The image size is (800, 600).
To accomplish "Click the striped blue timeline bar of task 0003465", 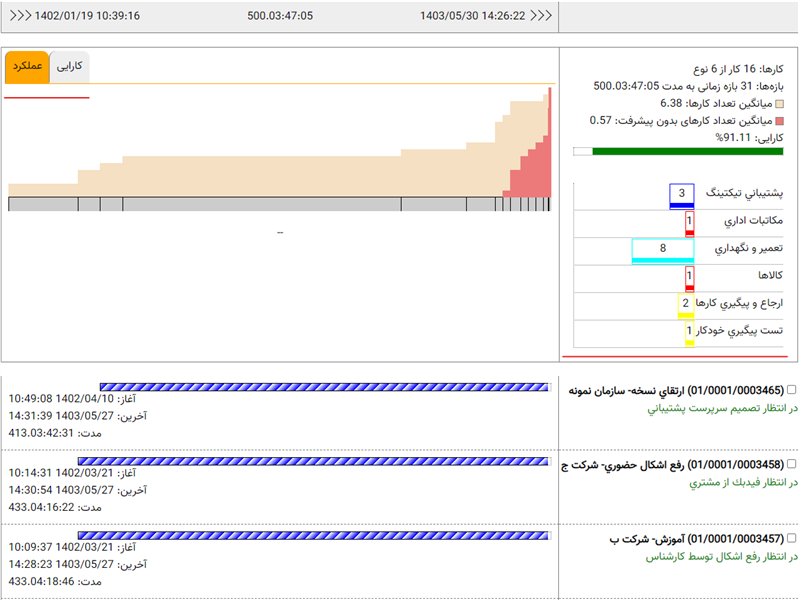I will click(x=324, y=387).
